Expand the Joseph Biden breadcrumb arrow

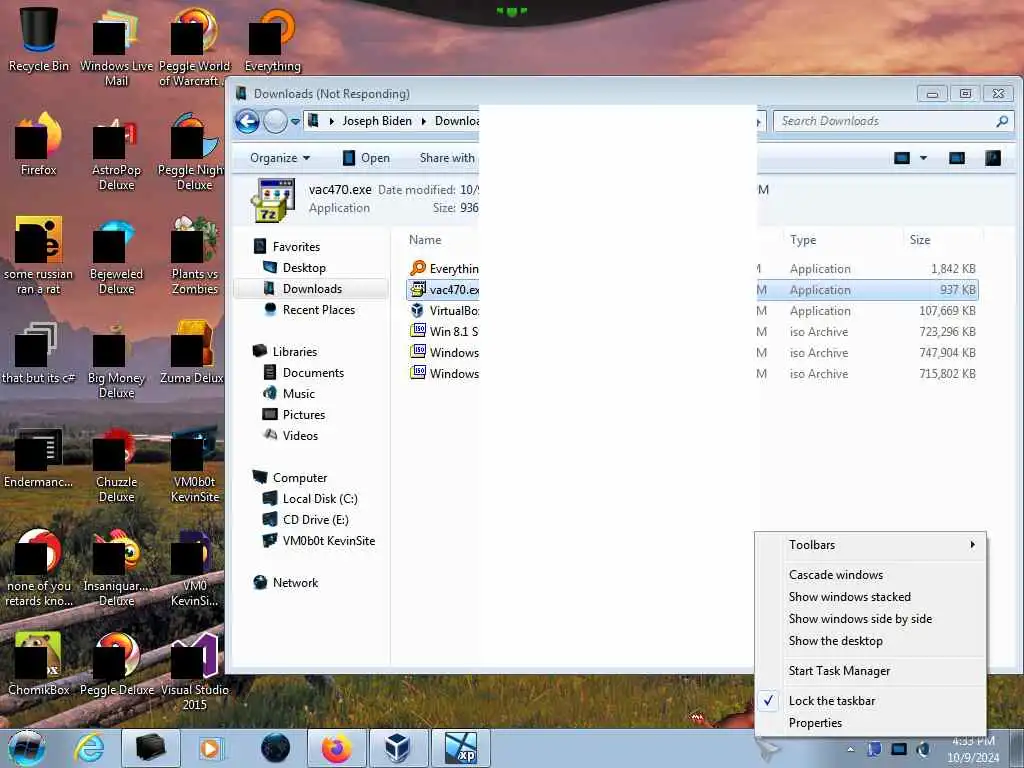[x=423, y=121]
